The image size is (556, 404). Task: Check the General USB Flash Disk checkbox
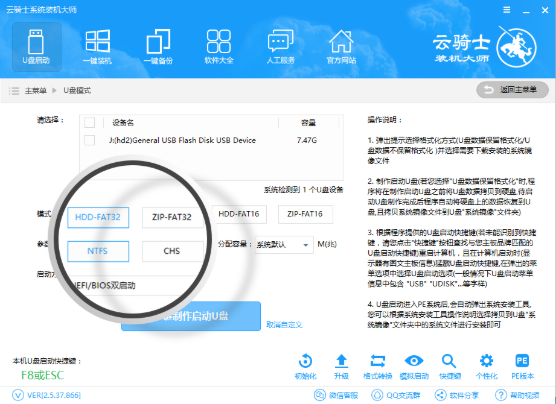click(x=89, y=140)
